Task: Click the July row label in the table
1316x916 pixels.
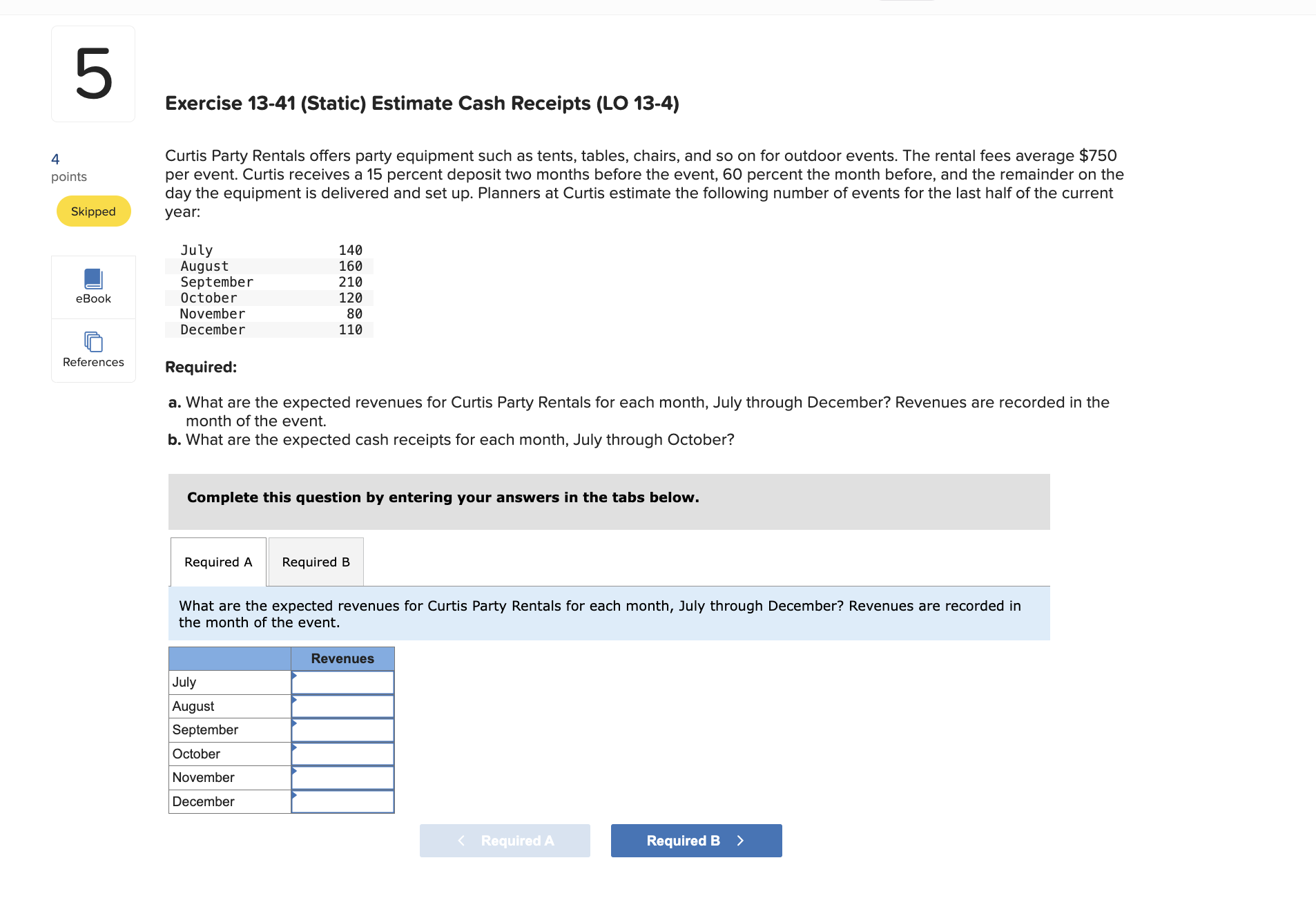Action: 184,682
